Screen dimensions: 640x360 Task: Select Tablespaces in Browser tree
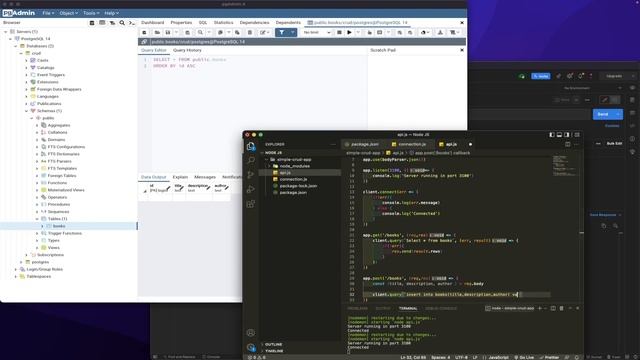38,277
